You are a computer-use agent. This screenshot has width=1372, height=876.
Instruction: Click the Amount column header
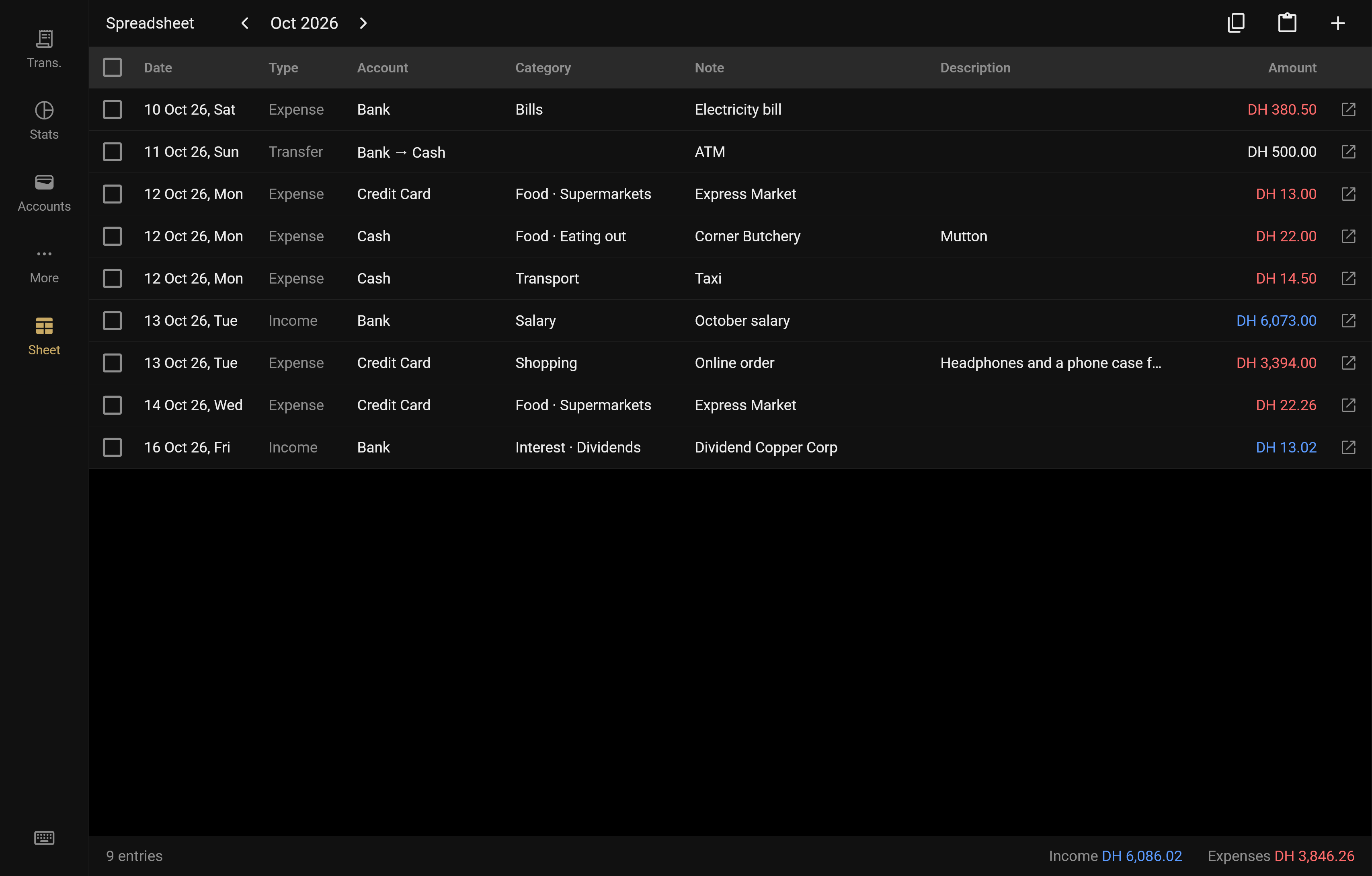[x=1292, y=67]
